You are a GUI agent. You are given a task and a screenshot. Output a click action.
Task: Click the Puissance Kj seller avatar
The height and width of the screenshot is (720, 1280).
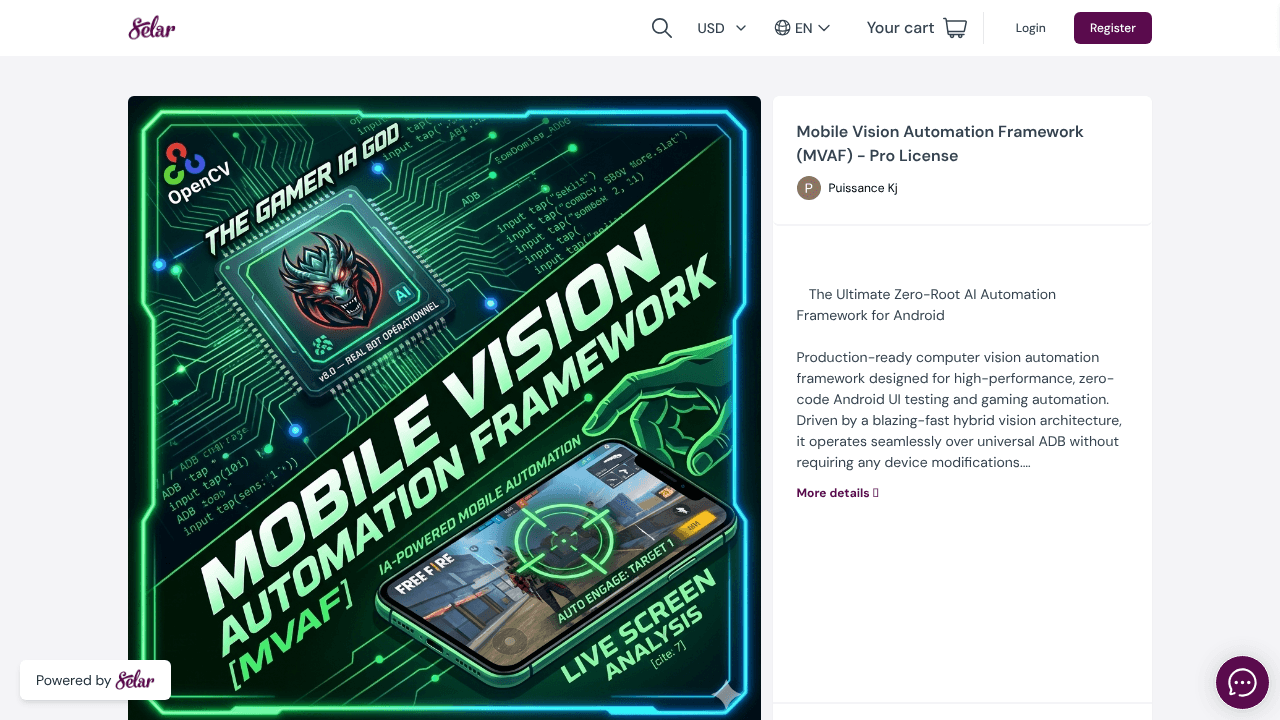[x=808, y=188]
